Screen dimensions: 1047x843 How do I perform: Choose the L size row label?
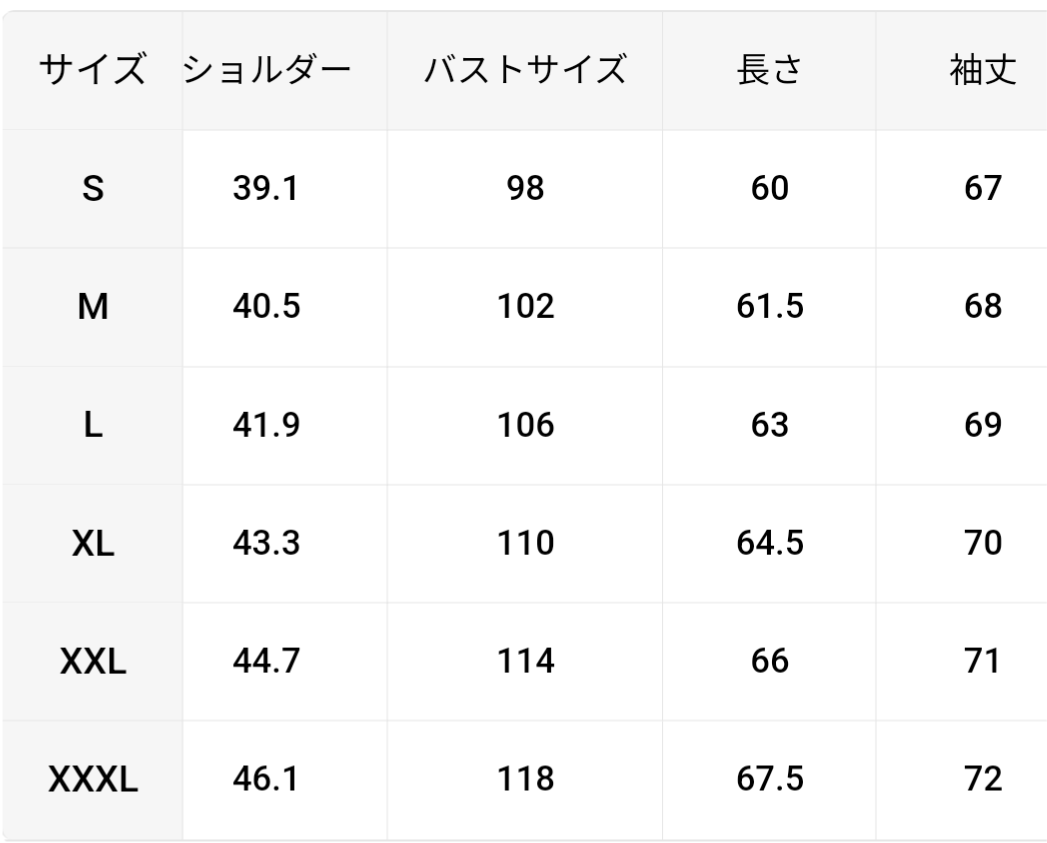[x=92, y=425]
